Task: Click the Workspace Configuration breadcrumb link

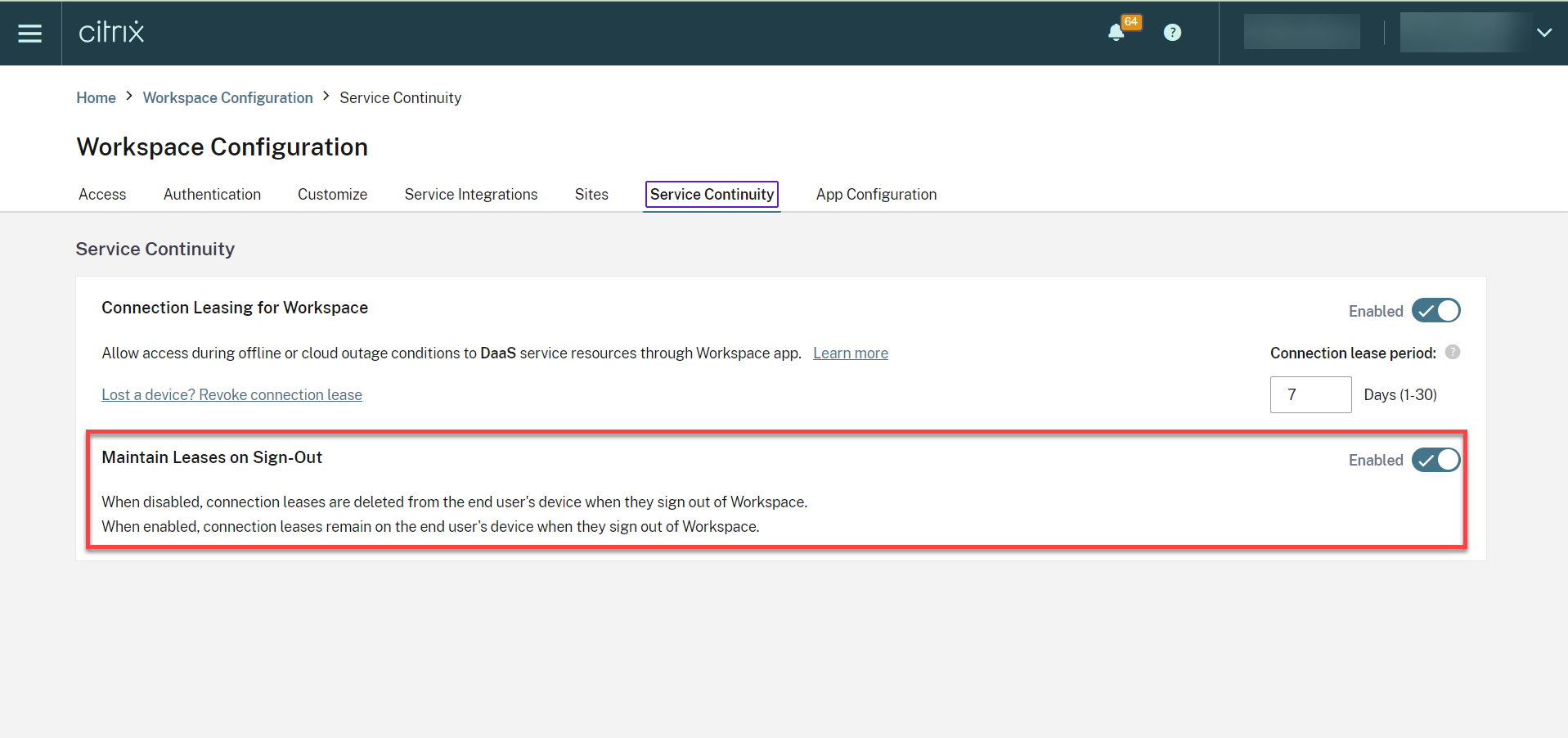Action: point(227,98)
